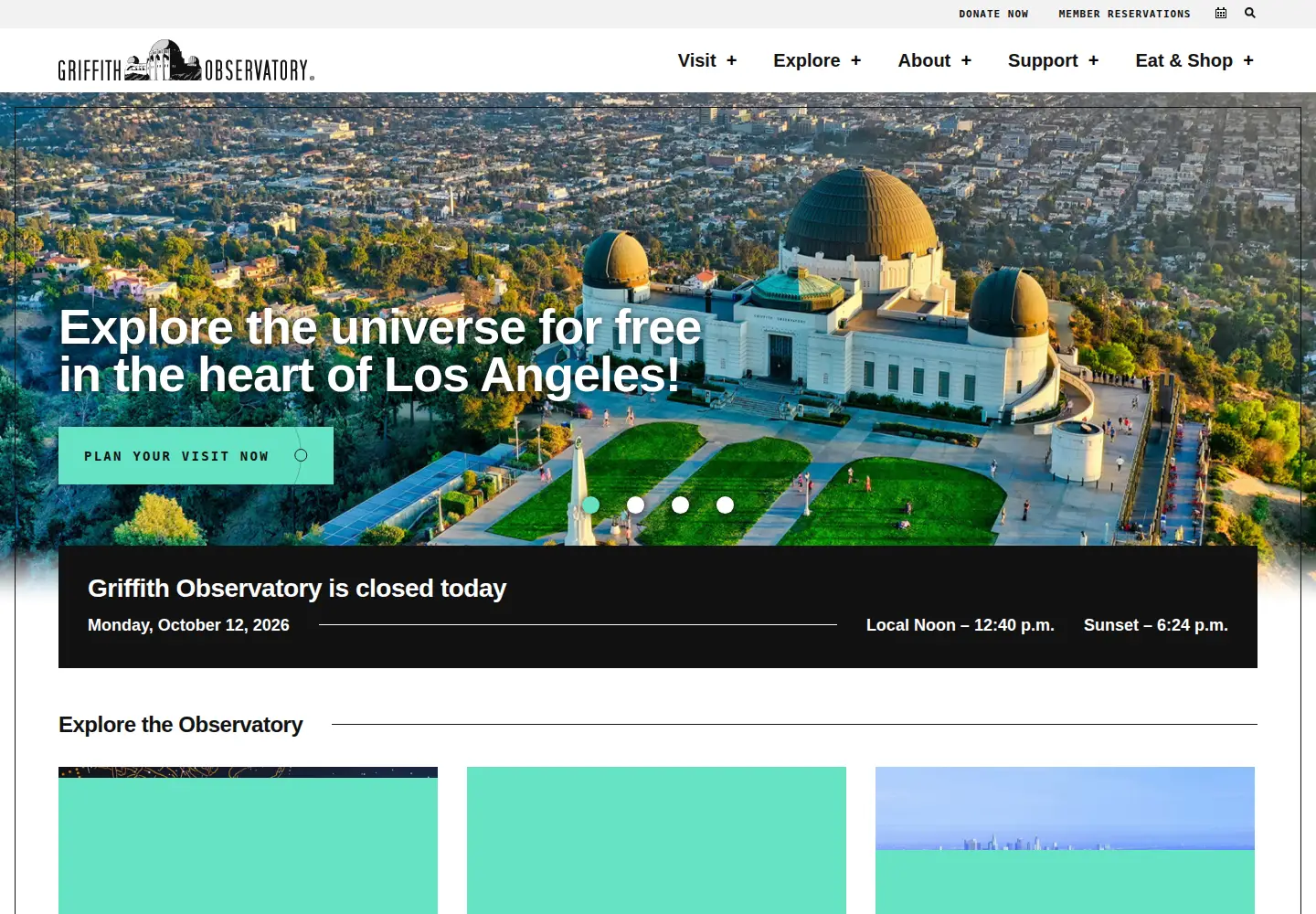Click the hero headline 'Explore the universe for free'
Viewport: 1316px width, 914px height.
380,327
